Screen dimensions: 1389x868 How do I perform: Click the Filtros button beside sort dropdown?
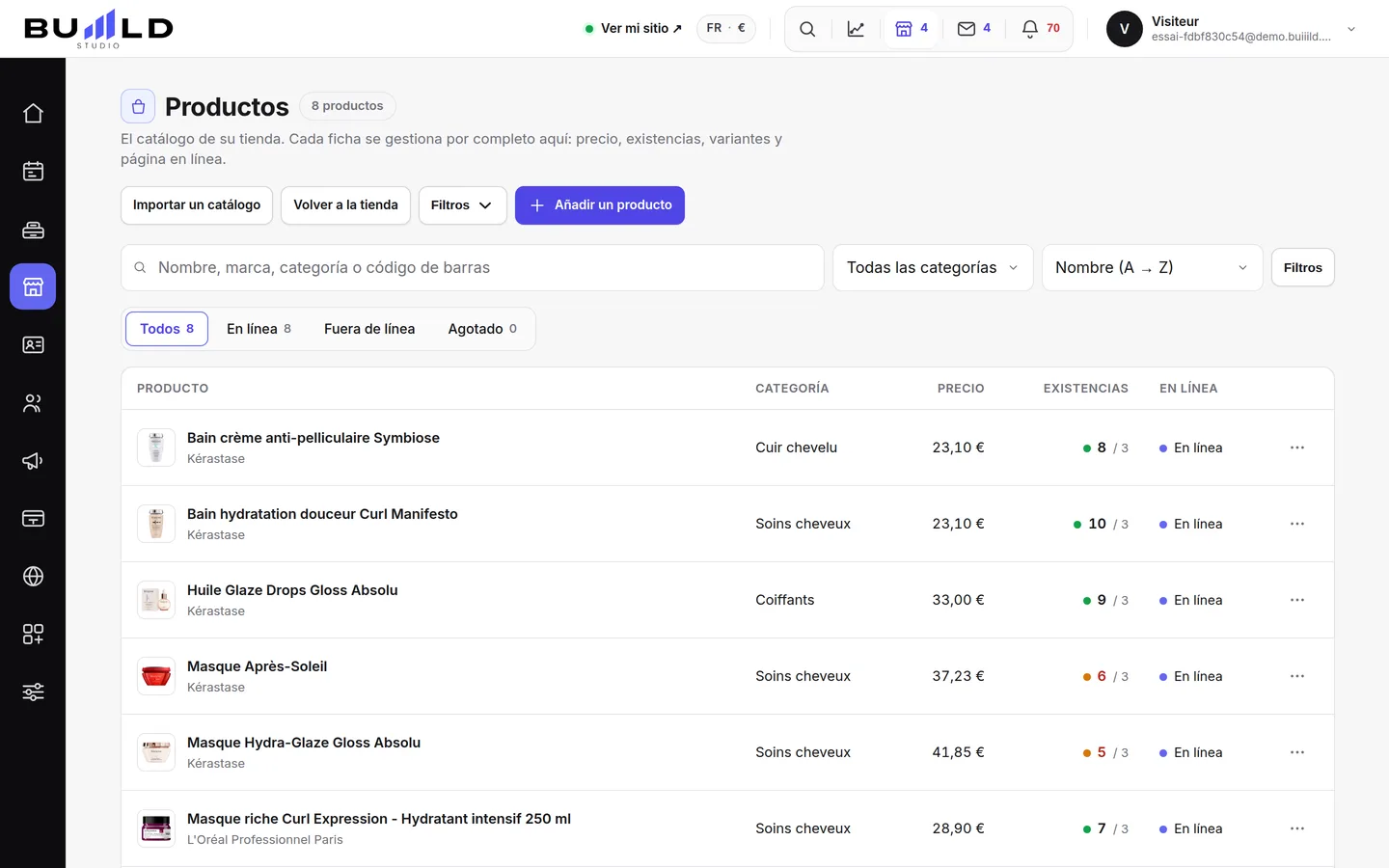point(1302,268)
